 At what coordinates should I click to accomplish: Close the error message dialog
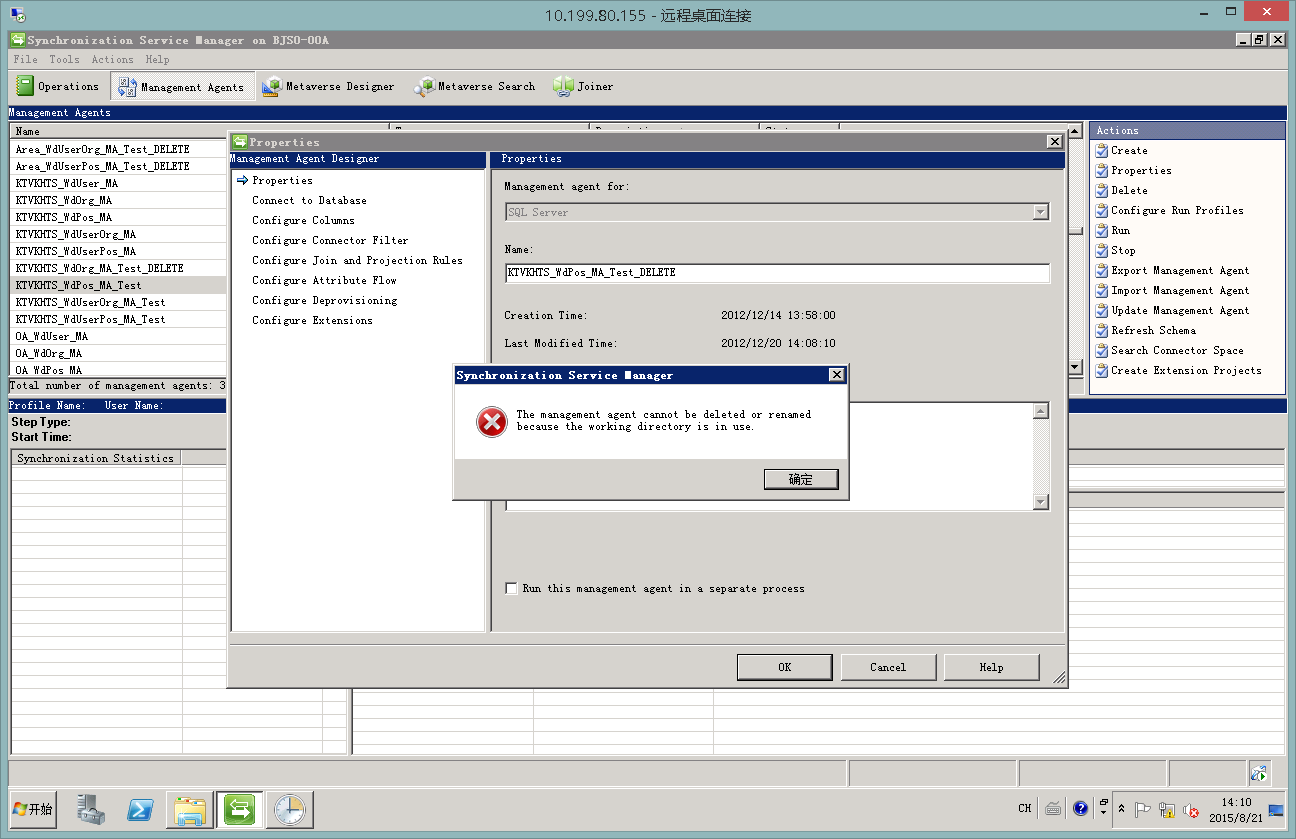(836, 375)
